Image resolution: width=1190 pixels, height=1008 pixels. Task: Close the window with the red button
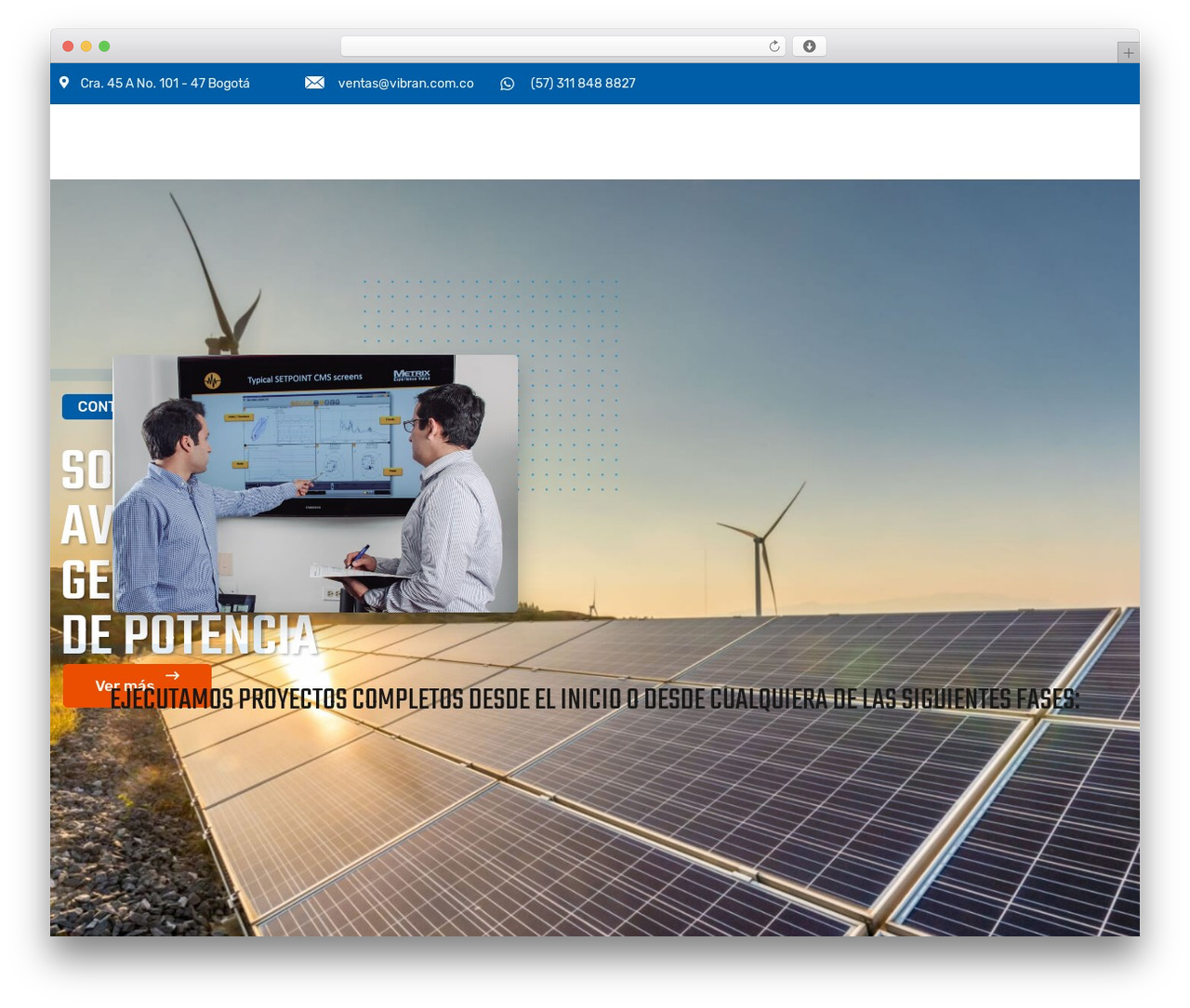point(68,46)
